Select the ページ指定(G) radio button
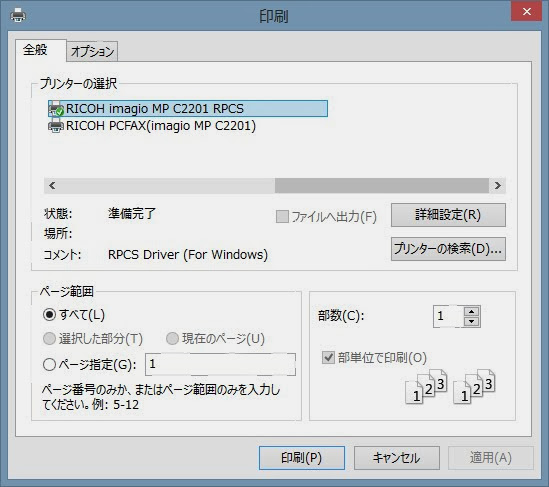The width and height of the screenshot is (549, 487). click(49, 364)
